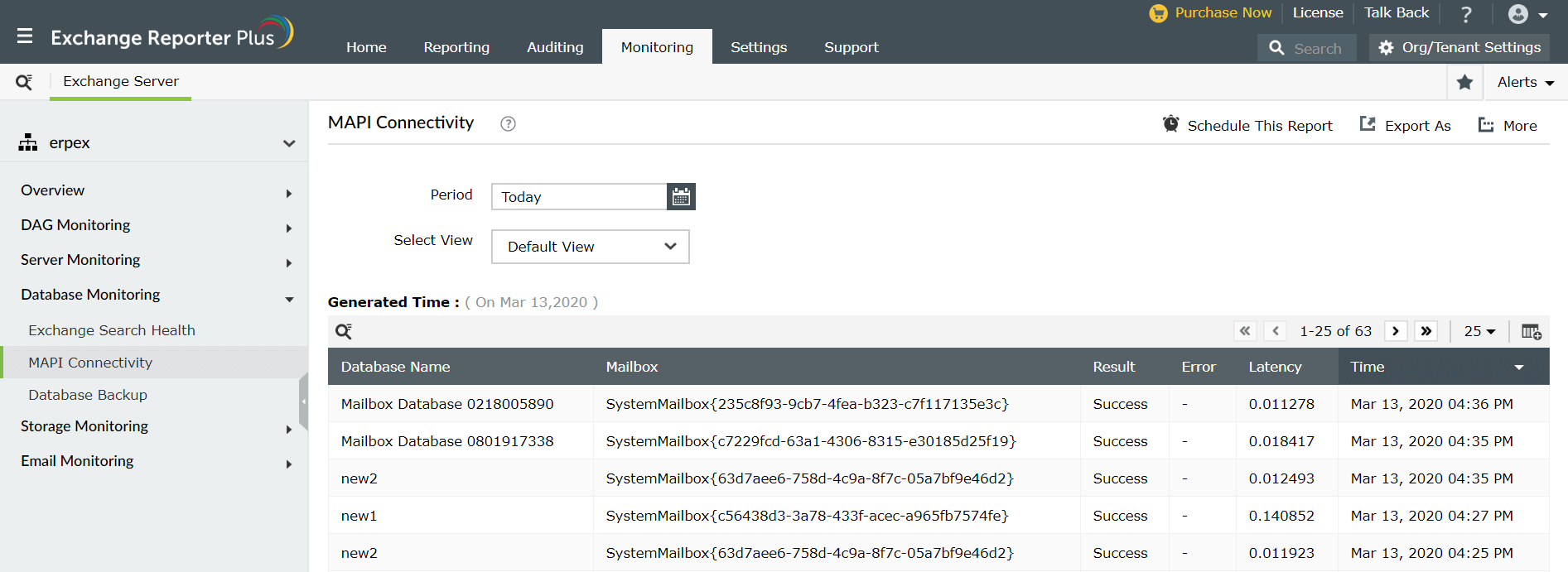Open the Alerts dropdown
This screenshot has height=572, width=1568.
(x=1525, y=82)
